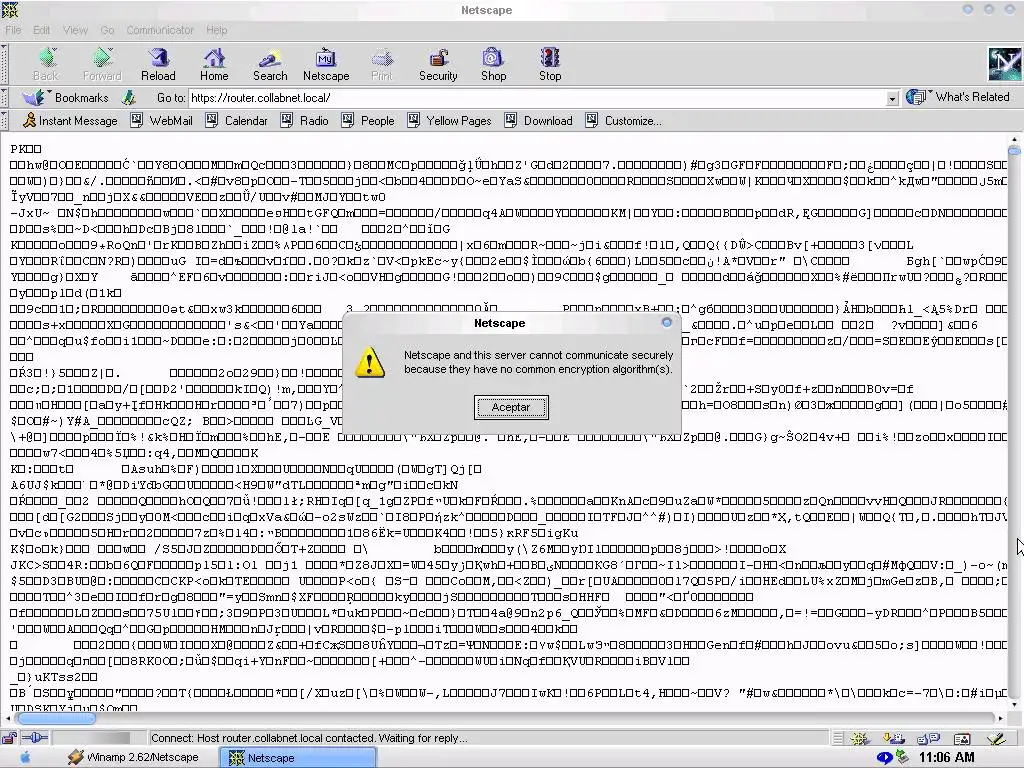
Task: Click the horizontal scrollbar left arrow
Action: 7,718
